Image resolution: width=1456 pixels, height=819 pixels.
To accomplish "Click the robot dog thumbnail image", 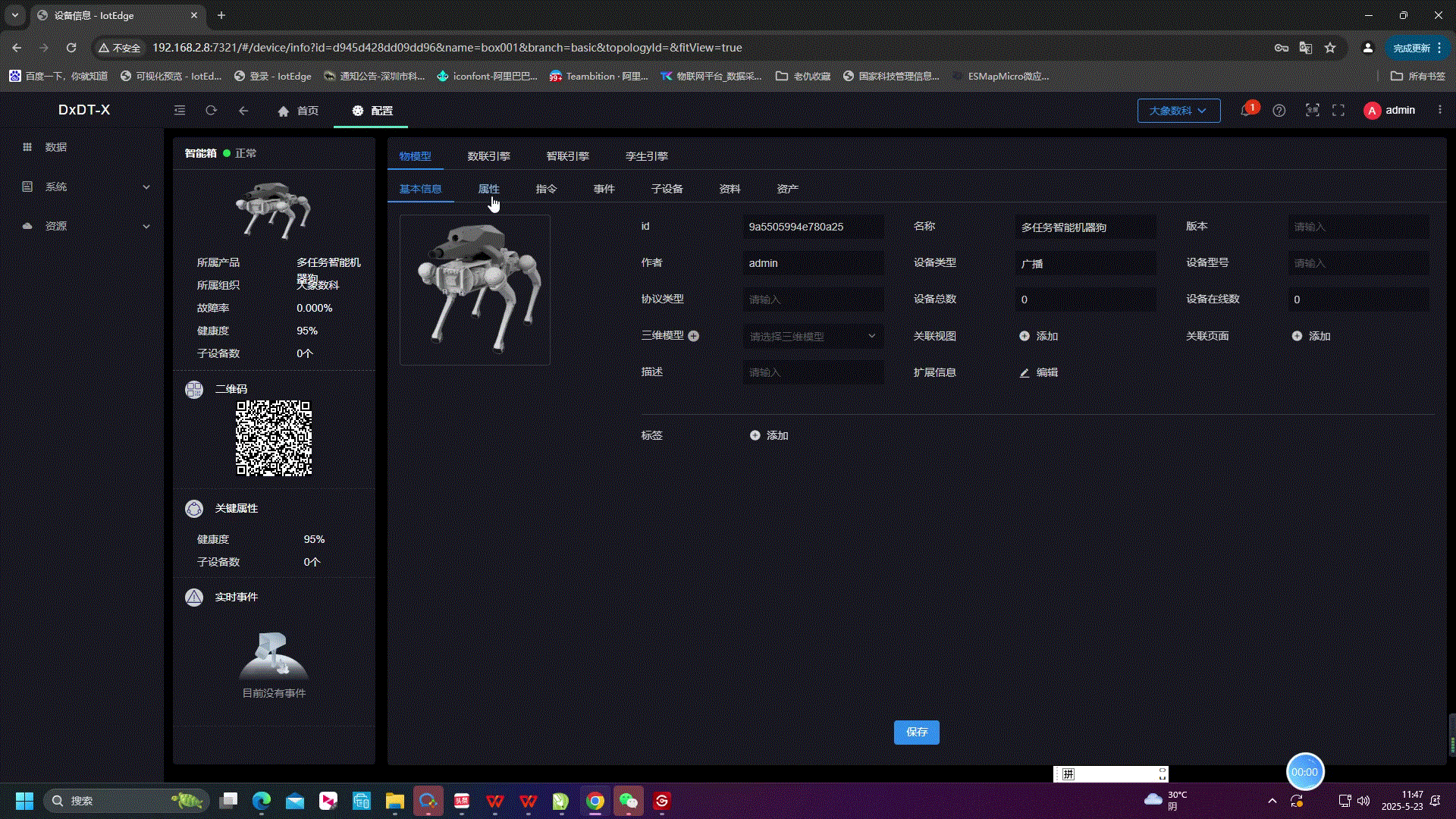I will click(x=475, y=290).
